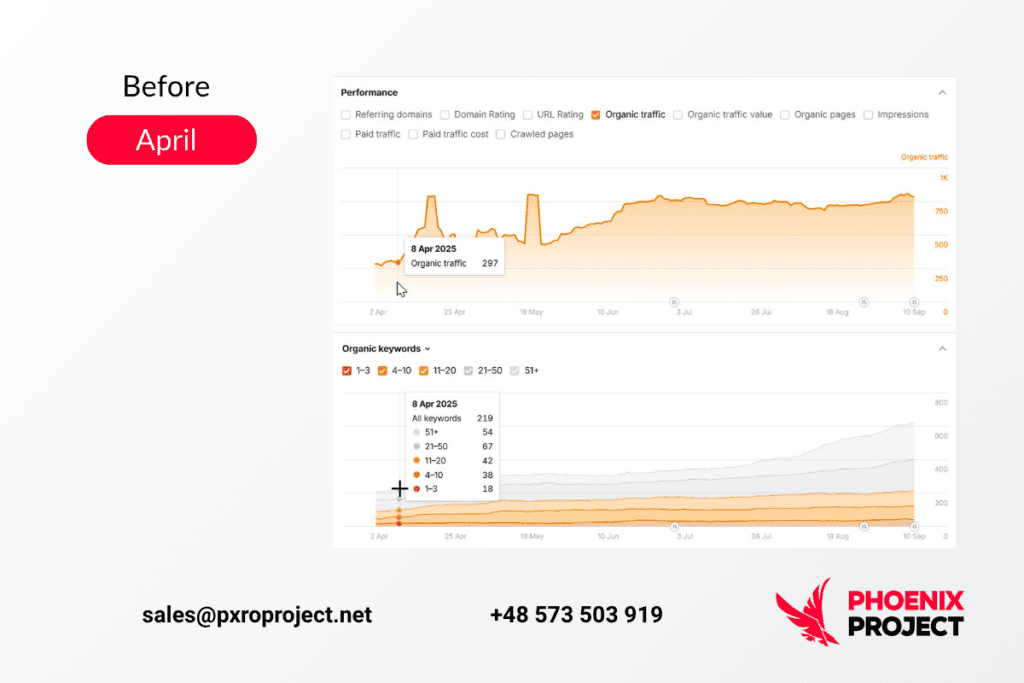Click the 25 Apr label on Performance chart axis
Screen dimensions: 1024x683
tap(455, 312)
